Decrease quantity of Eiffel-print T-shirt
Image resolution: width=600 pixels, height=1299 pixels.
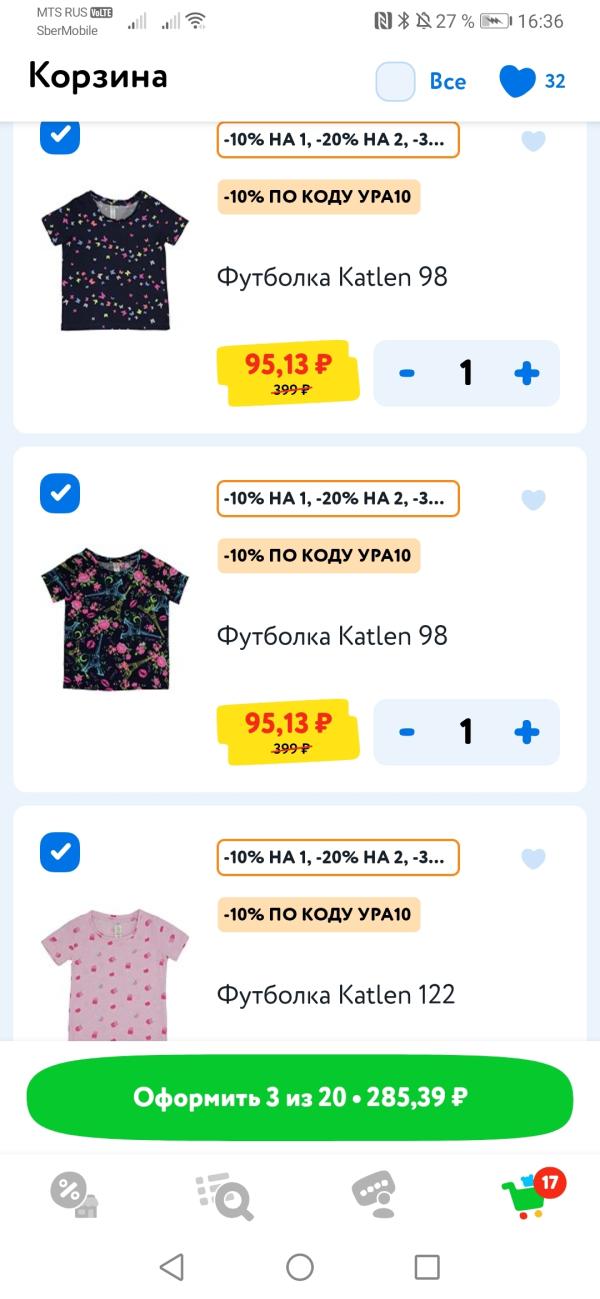click(x=407, y=732)
